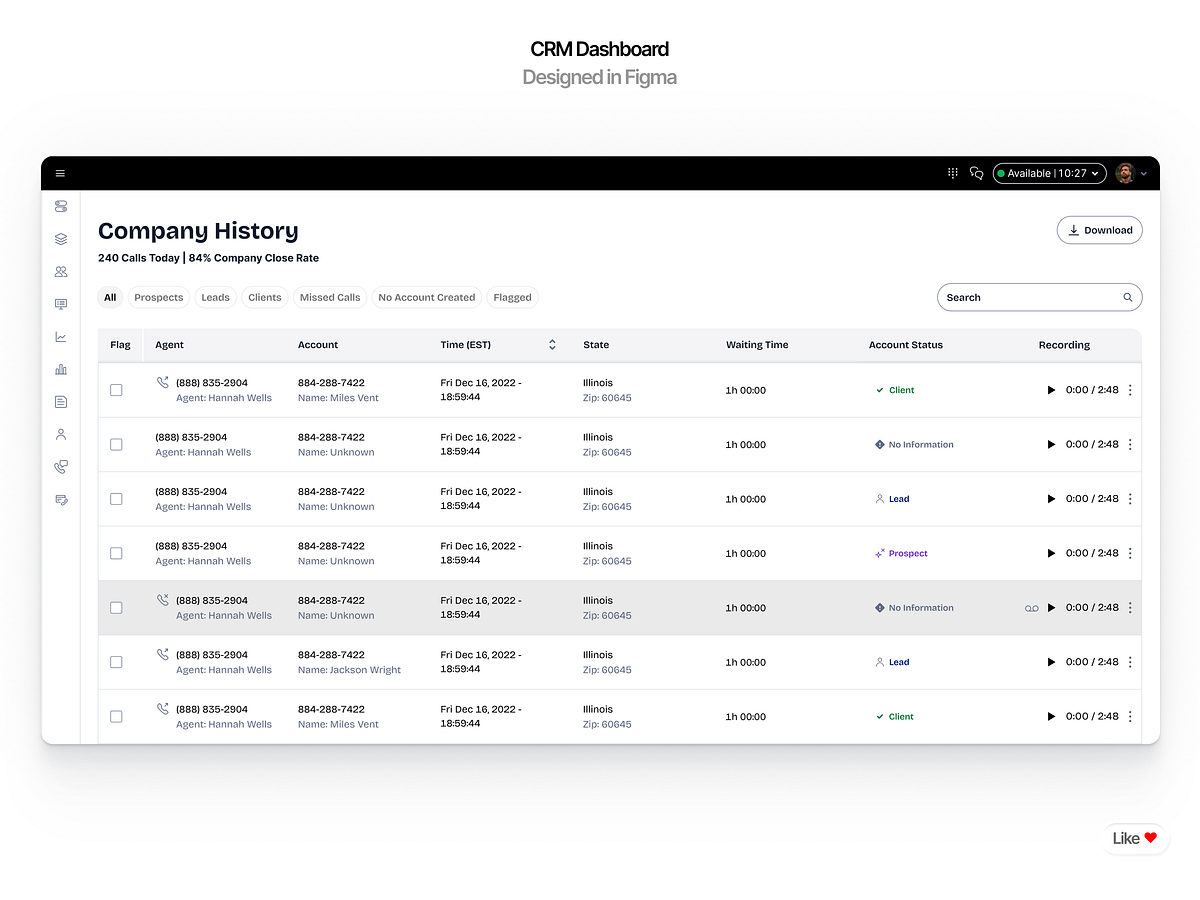The height and width of the screenshot is (900, 1200).
Task: Select the Prospects filter tab
Action: [x=158, y=297]
